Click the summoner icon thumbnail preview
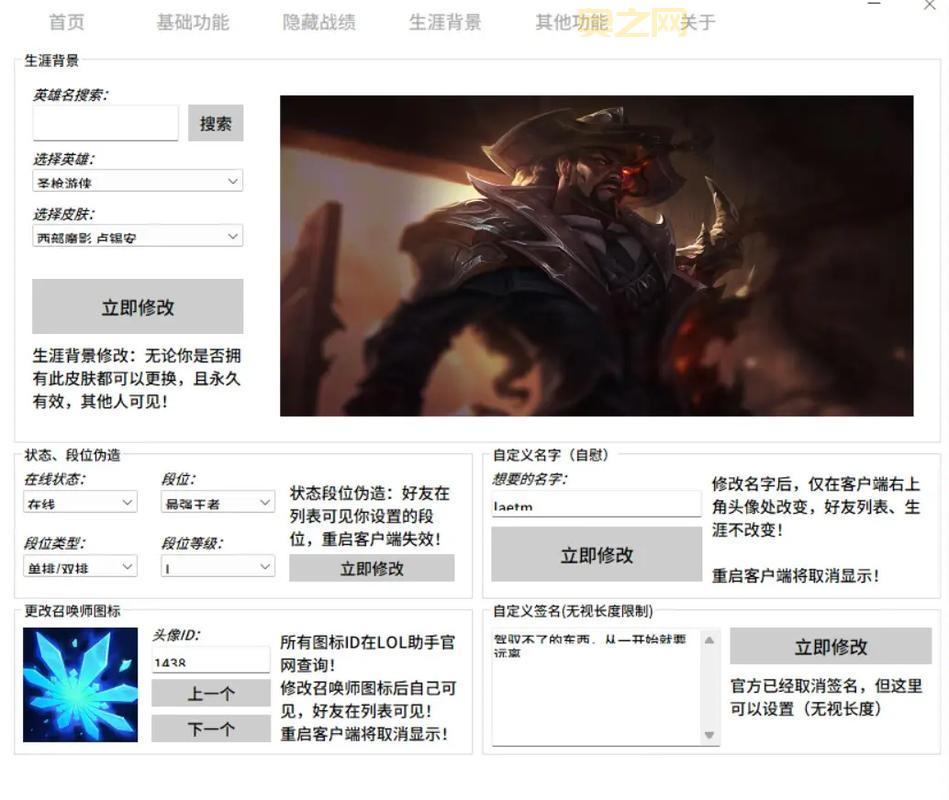Screen dimensions: 949x800 click(x=79, y=684)
